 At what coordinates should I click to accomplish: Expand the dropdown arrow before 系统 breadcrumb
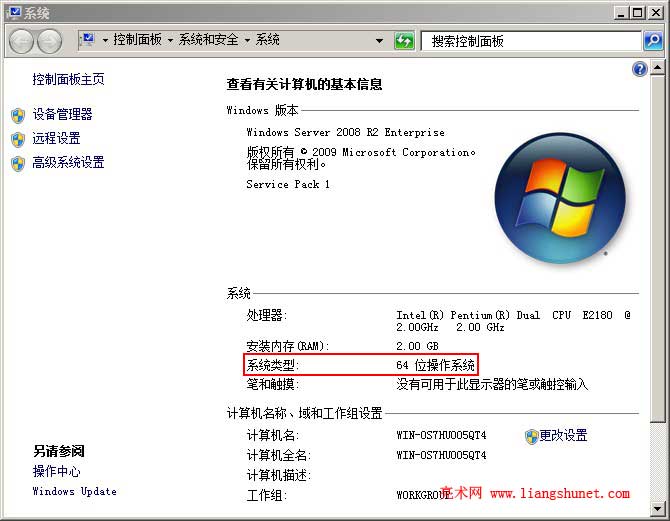point(247,41)
